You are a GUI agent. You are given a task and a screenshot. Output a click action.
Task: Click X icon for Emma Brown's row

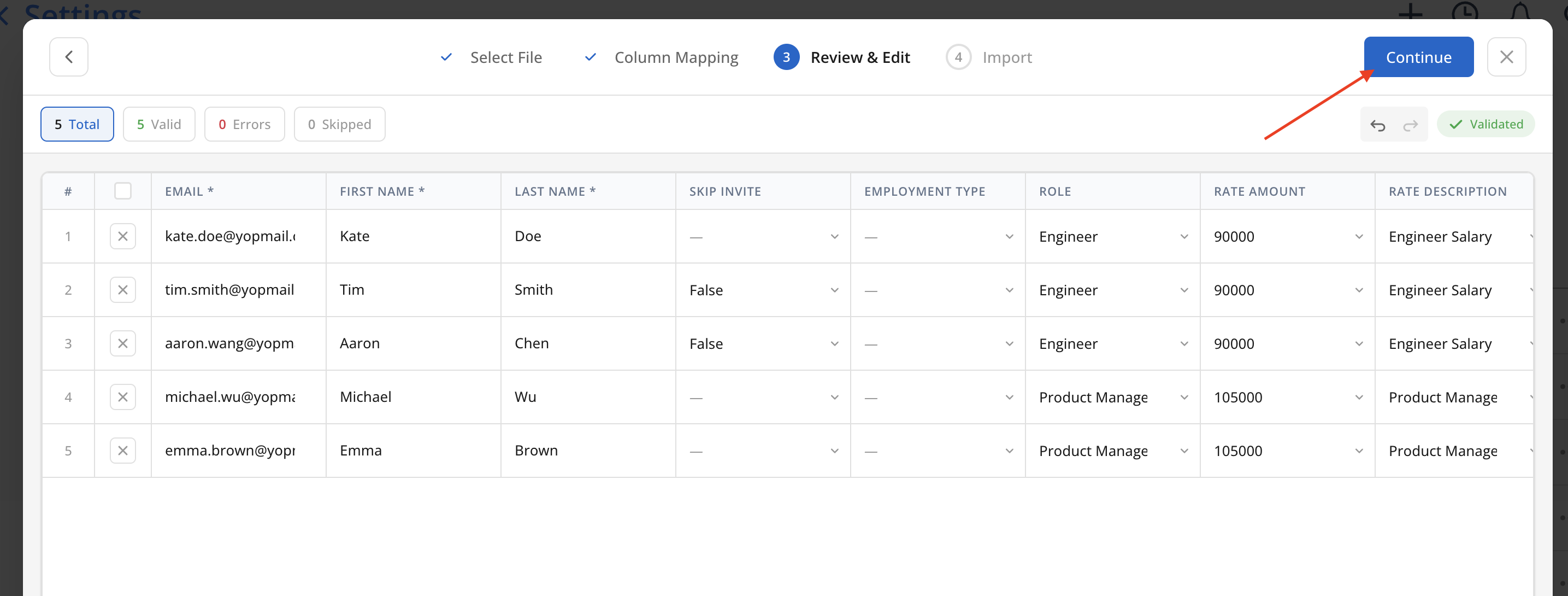point(122,451)
